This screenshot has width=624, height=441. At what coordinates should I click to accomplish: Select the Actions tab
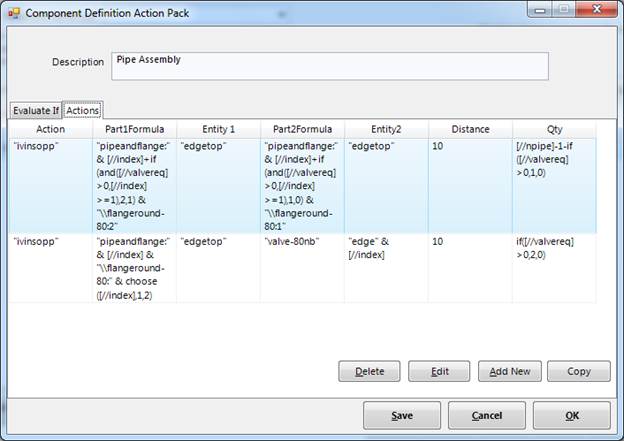pos(82,110)
